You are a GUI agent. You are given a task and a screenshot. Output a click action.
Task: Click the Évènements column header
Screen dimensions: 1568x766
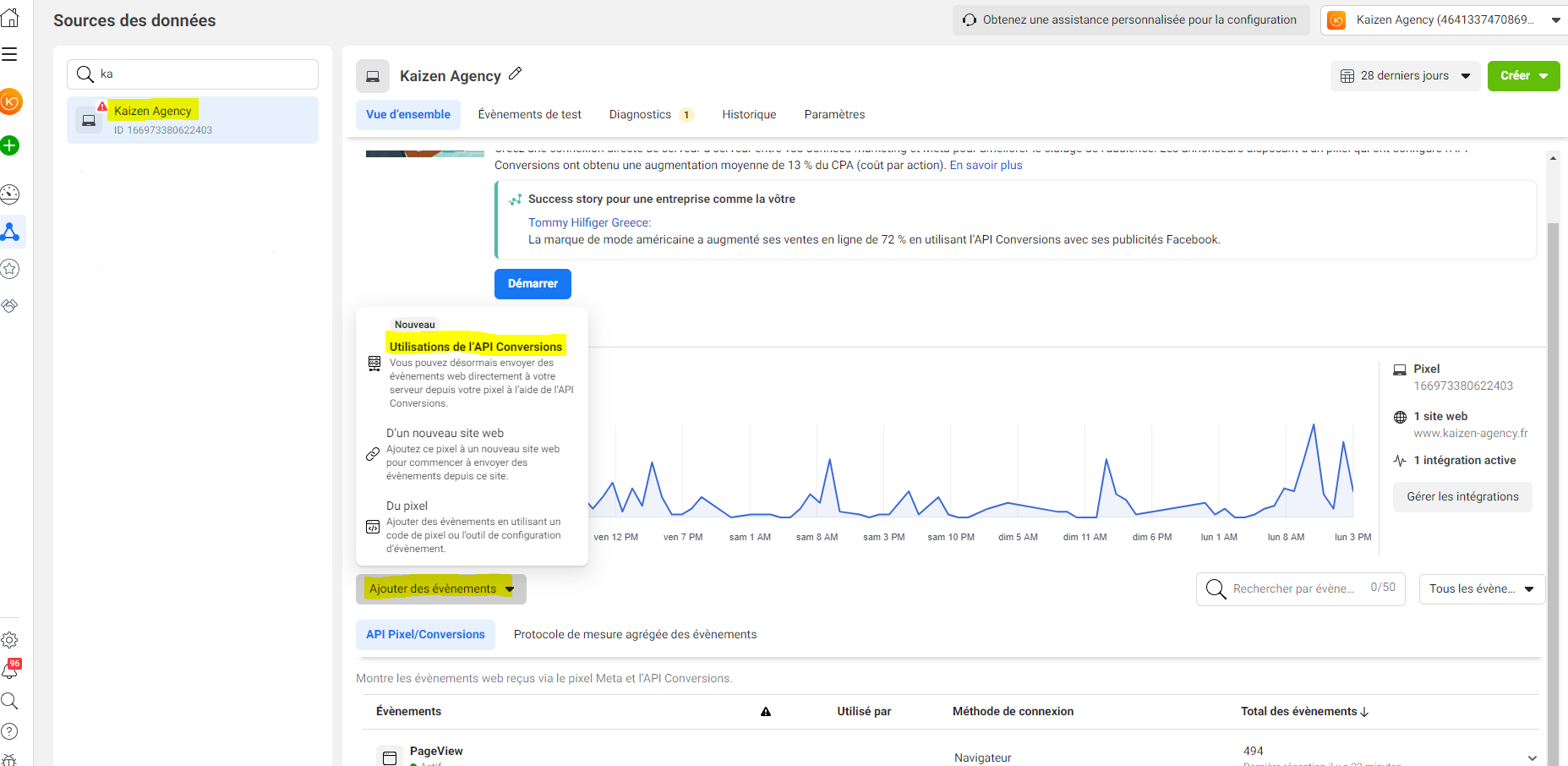pos(409,712)
